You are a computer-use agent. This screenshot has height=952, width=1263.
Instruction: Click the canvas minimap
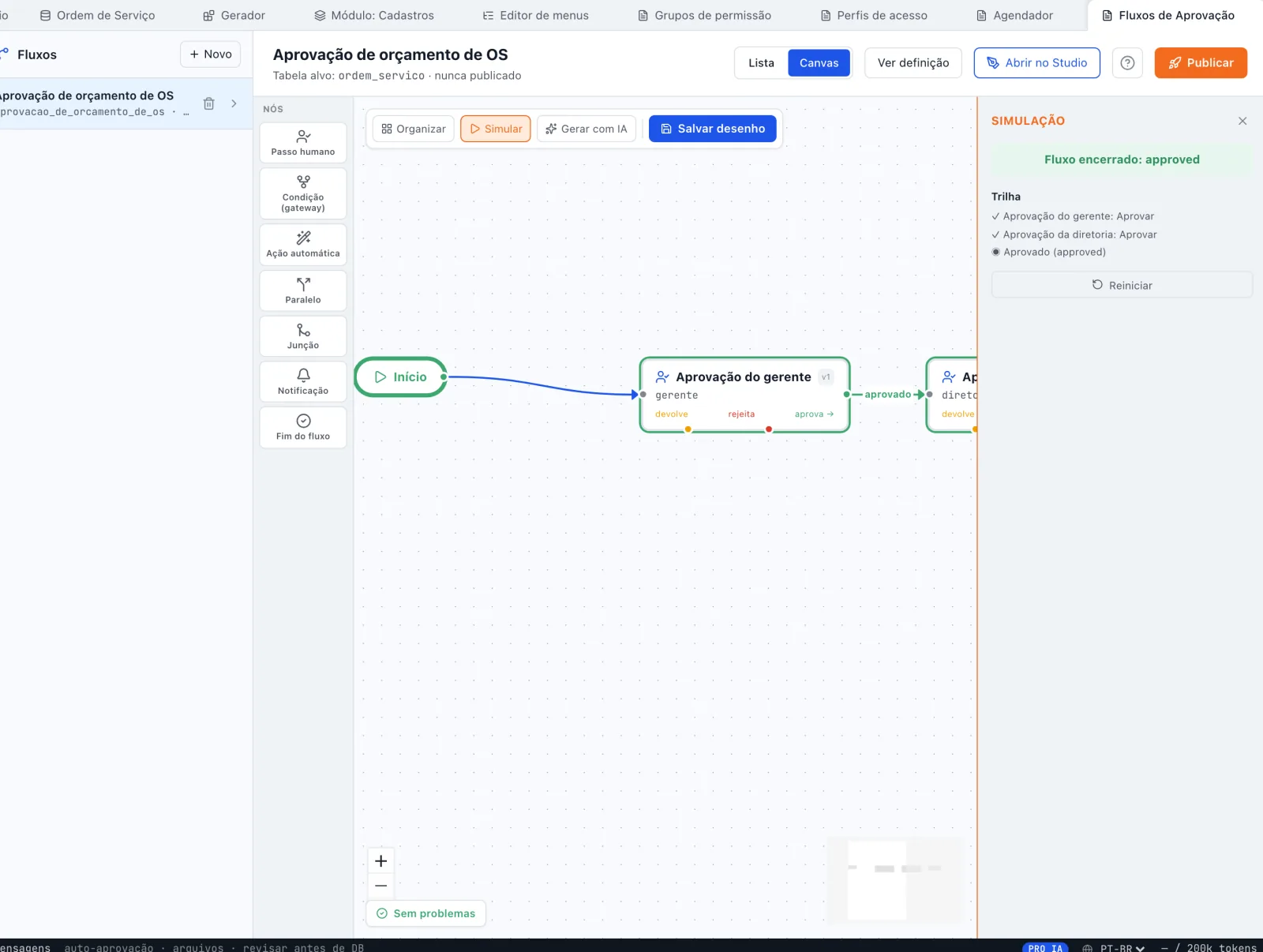point(895,879)
